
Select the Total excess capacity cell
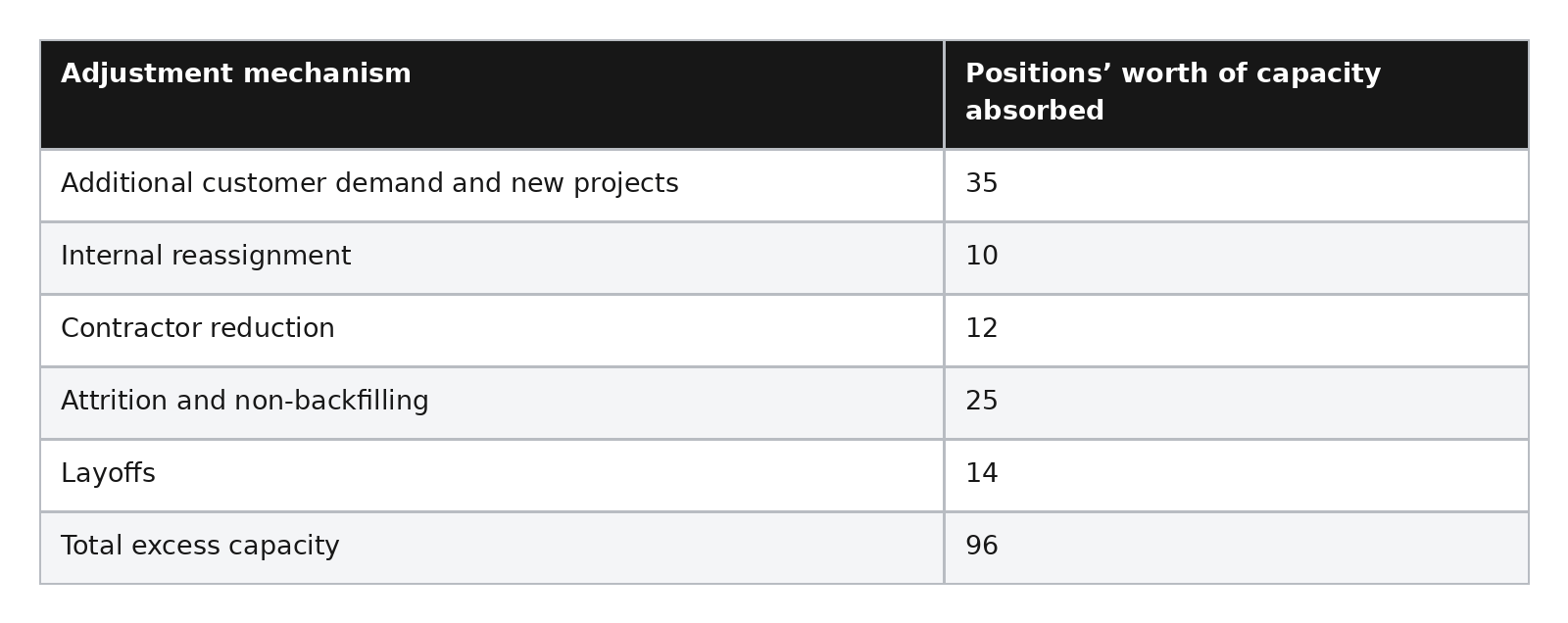point(492,548)
